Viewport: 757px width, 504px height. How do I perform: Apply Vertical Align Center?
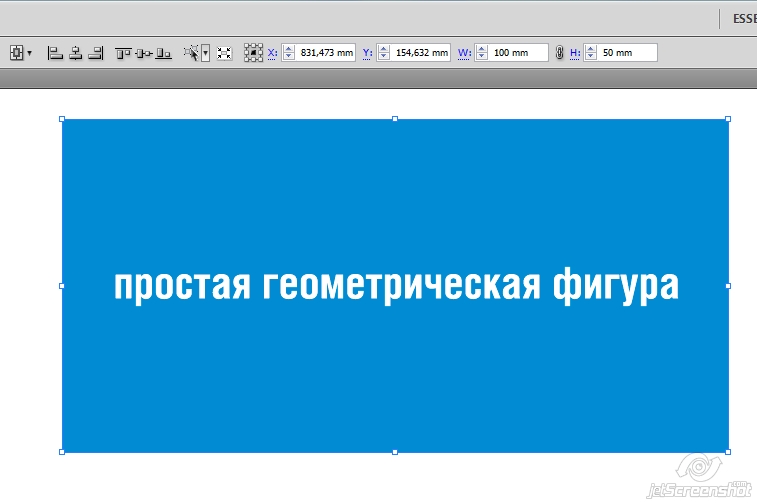pos(144,53)
